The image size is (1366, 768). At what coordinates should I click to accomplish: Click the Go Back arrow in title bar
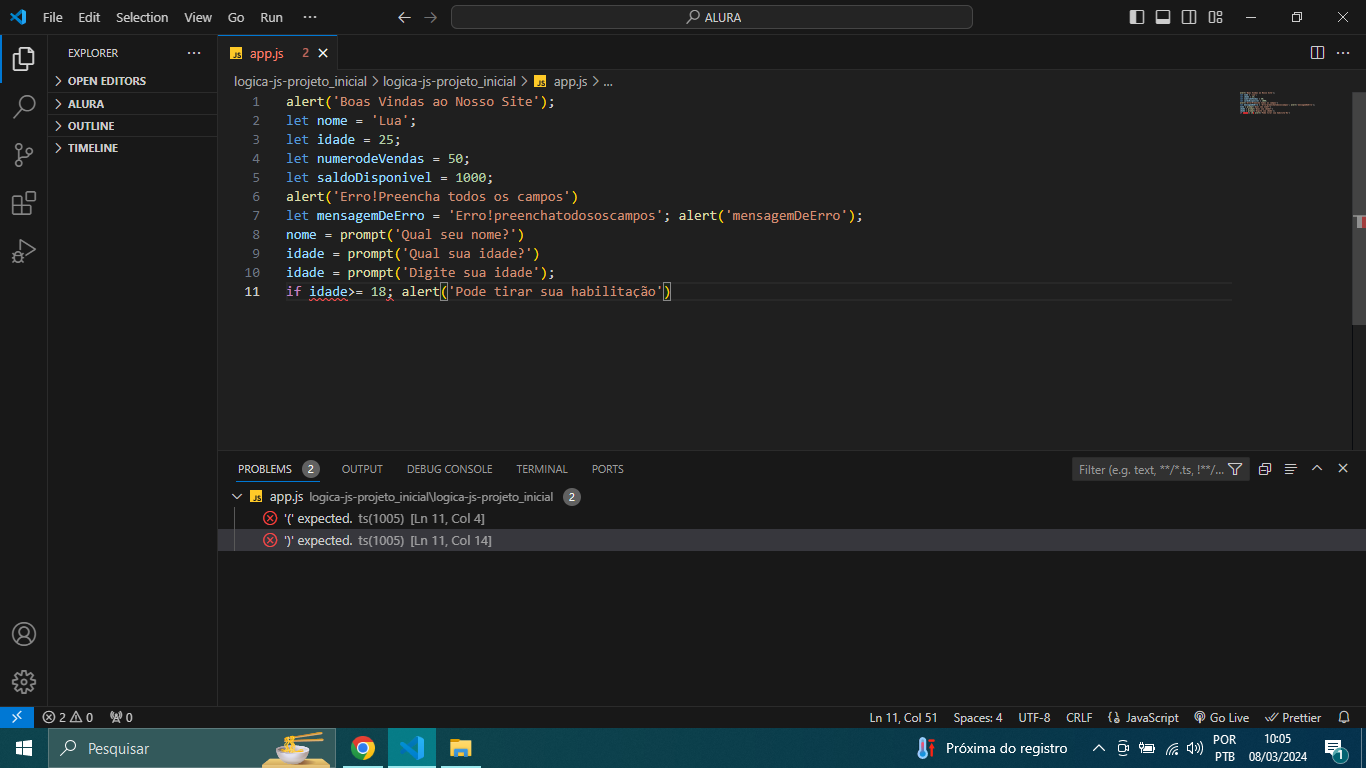(404, 17)
